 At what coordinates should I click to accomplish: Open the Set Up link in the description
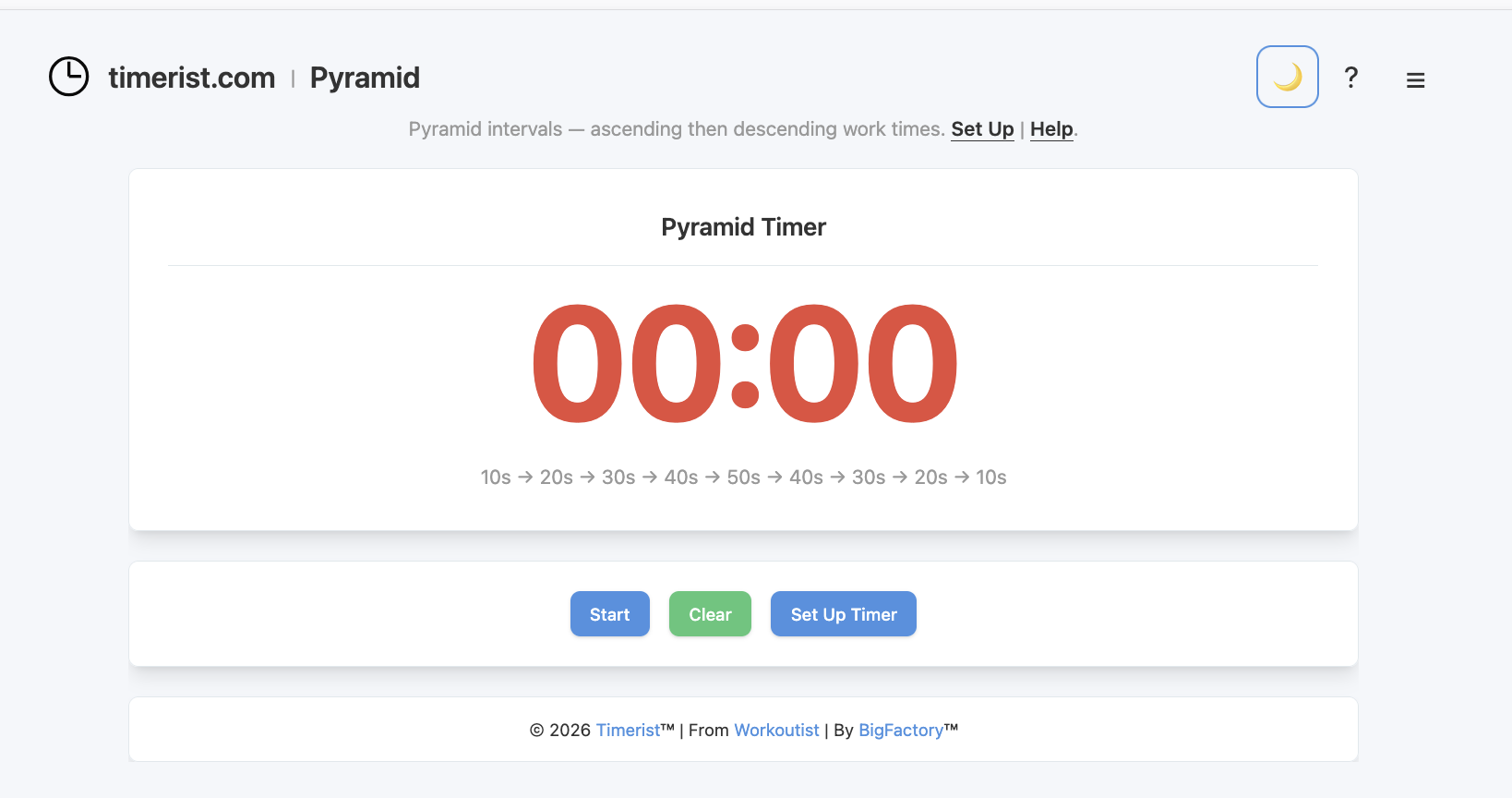(x=981, y=129)
